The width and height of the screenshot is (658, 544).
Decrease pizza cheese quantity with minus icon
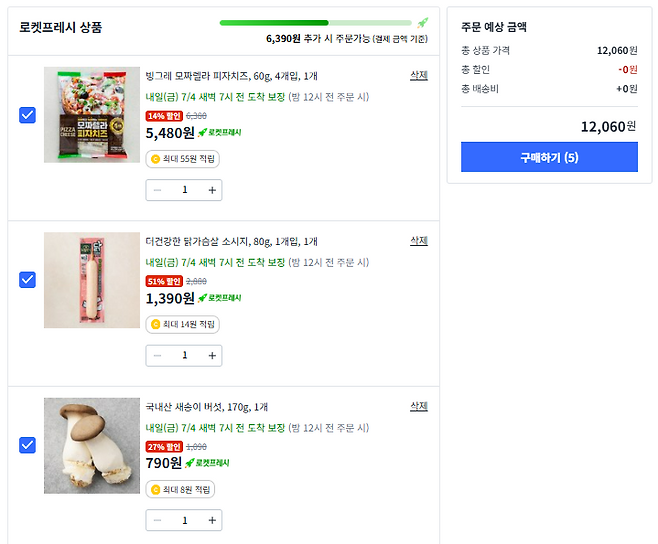click(157, 190)
